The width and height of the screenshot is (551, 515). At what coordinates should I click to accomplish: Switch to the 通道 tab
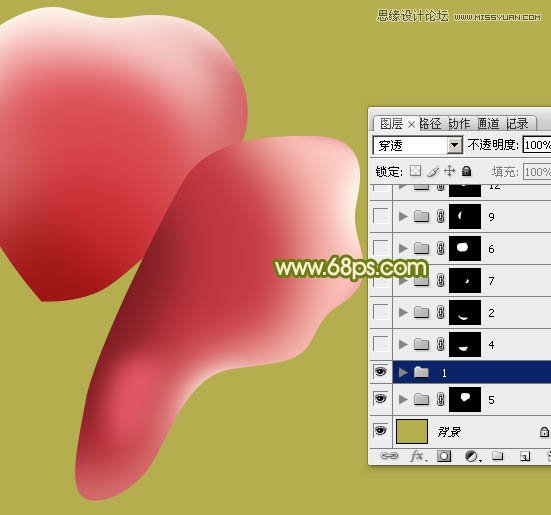click(489, 124)
